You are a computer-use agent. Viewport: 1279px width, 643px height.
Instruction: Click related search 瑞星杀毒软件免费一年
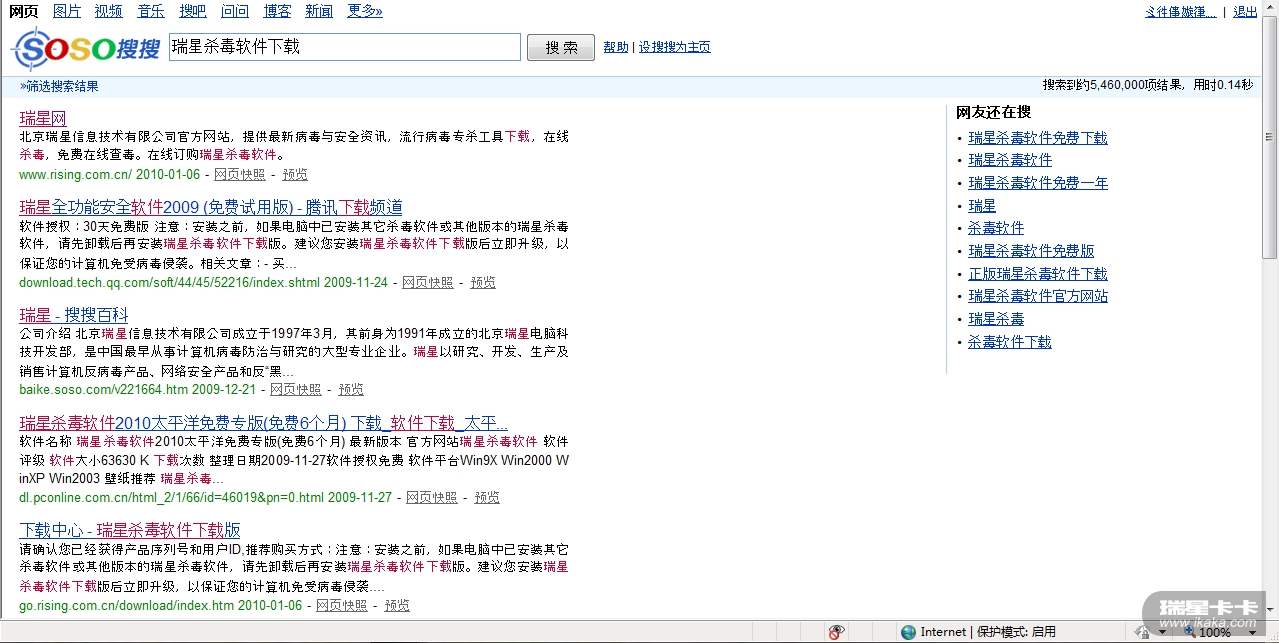(1038, 183)
